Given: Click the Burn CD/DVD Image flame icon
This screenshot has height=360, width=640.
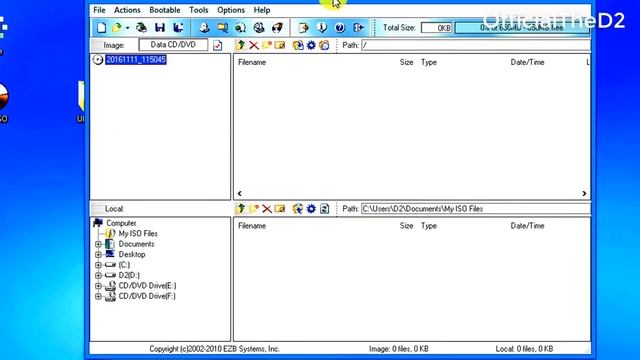Looking at the screenshot, I should [277, 28].
